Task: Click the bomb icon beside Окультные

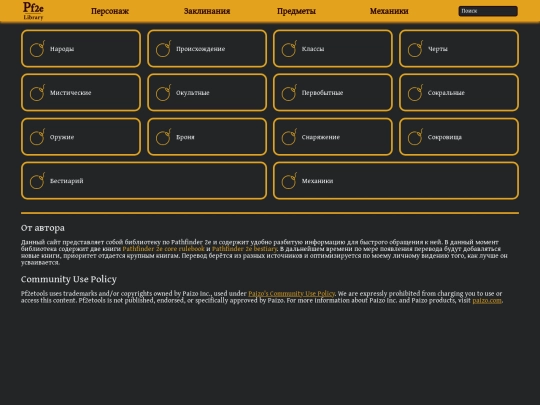Action: point(163,93)
